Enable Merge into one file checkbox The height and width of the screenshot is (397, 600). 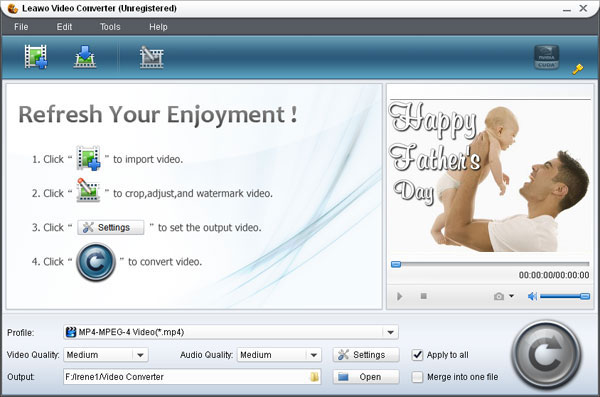[417, 377]
